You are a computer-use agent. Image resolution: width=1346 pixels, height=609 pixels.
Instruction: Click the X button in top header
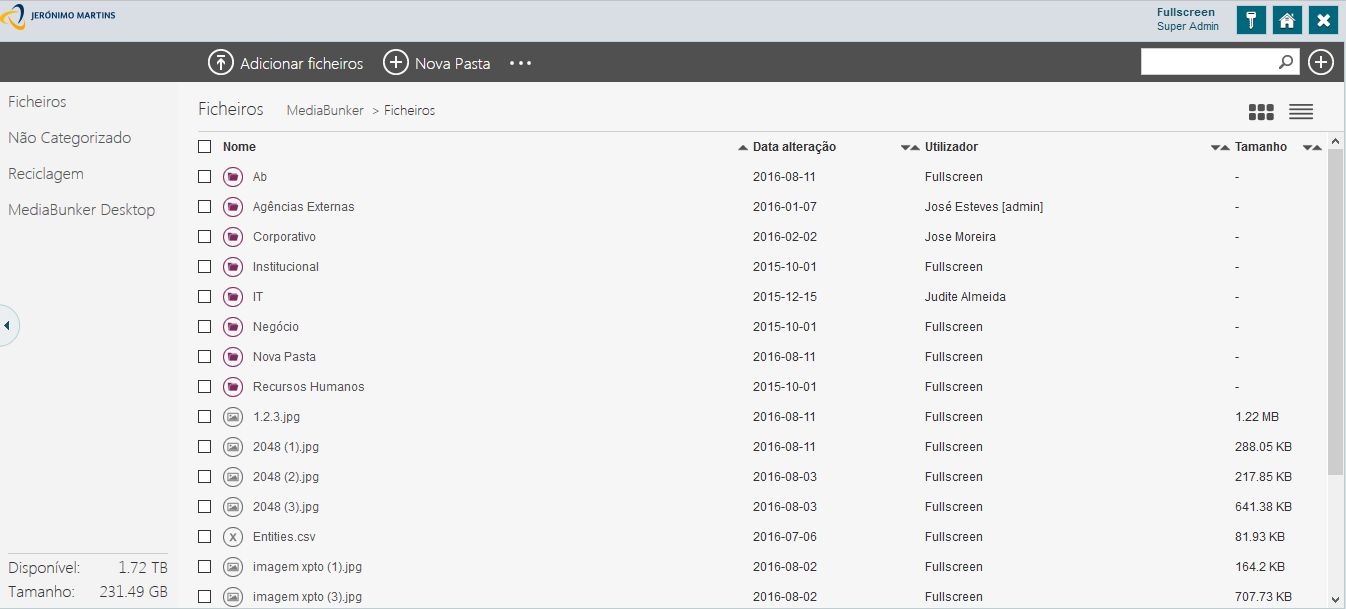[1323, 20]
